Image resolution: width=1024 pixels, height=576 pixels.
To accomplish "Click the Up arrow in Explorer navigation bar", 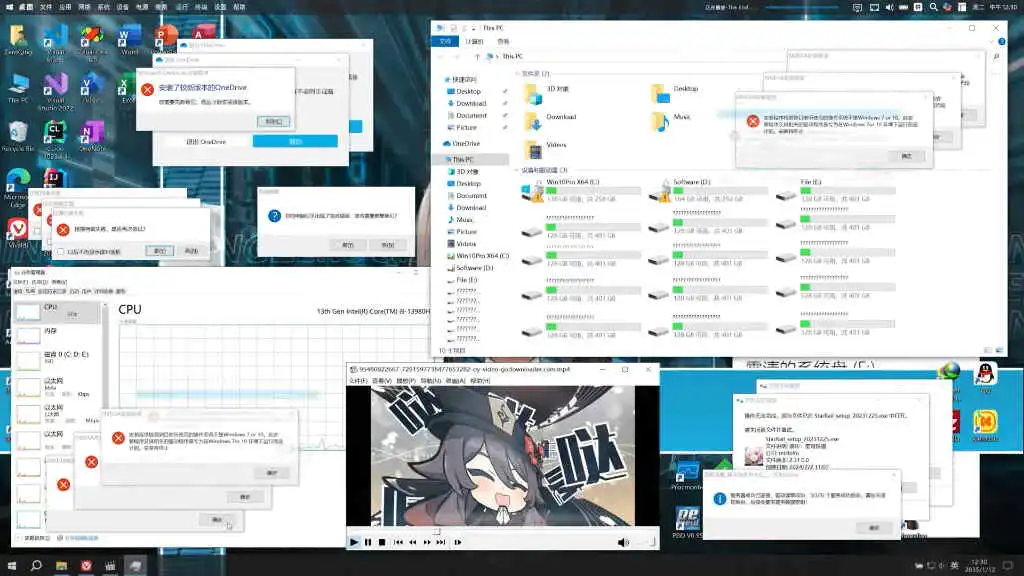I will tap(477, 57).
